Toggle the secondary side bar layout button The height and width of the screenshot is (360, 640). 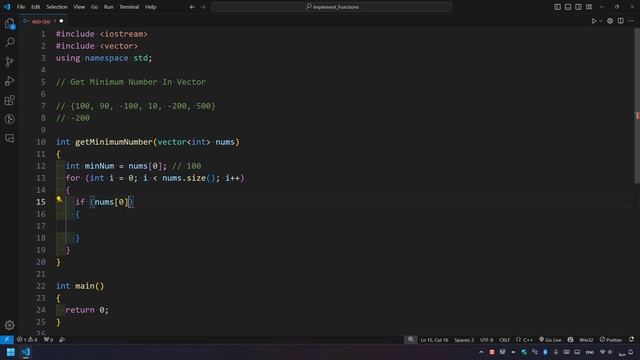click(578, 7)
